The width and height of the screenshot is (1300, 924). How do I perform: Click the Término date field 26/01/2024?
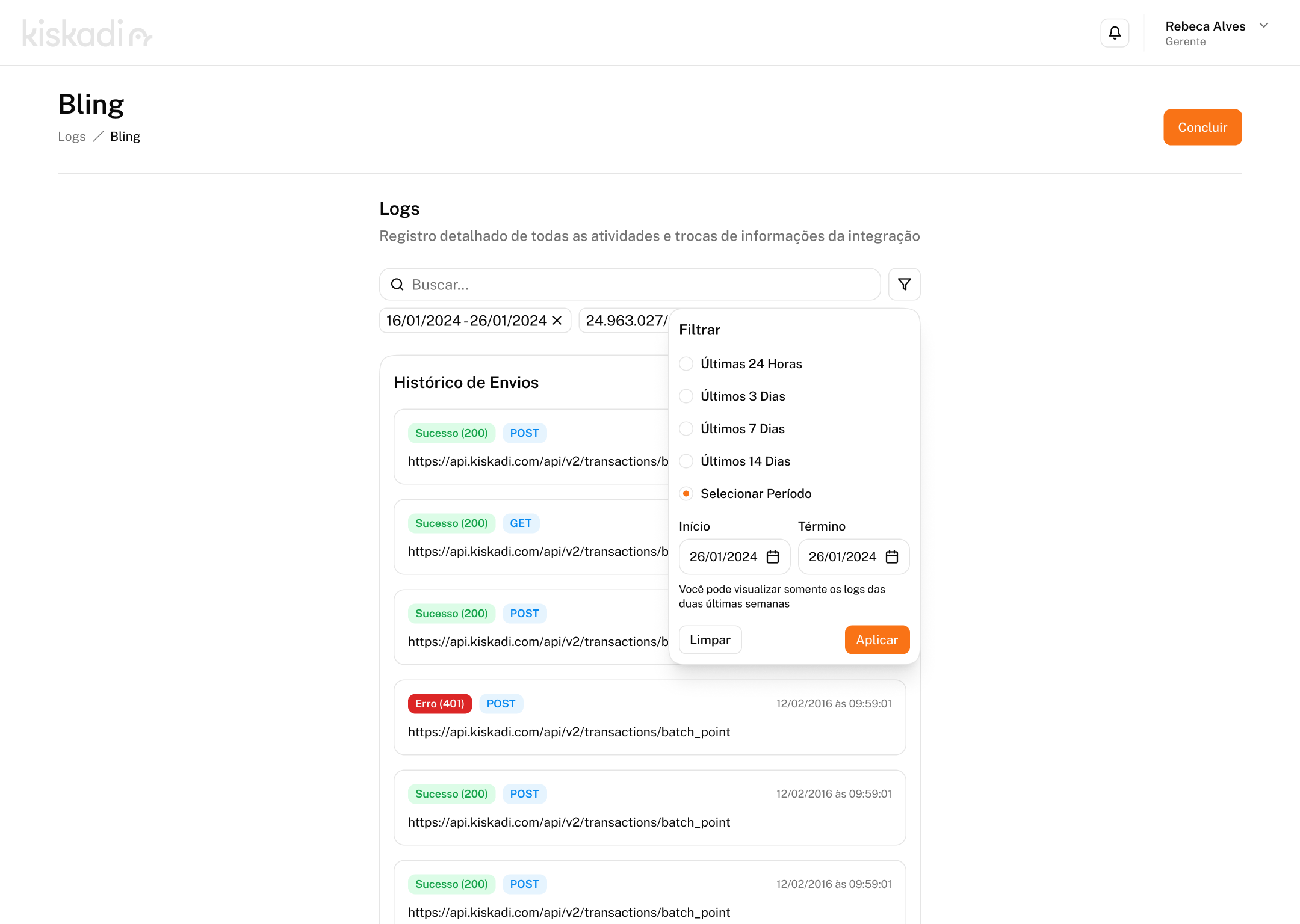pos(853,557)
